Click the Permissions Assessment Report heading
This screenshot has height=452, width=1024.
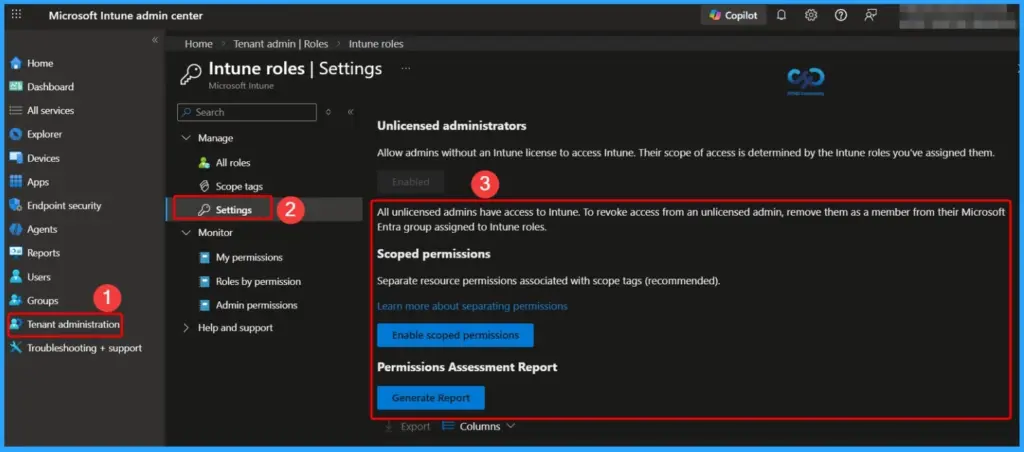467,367
